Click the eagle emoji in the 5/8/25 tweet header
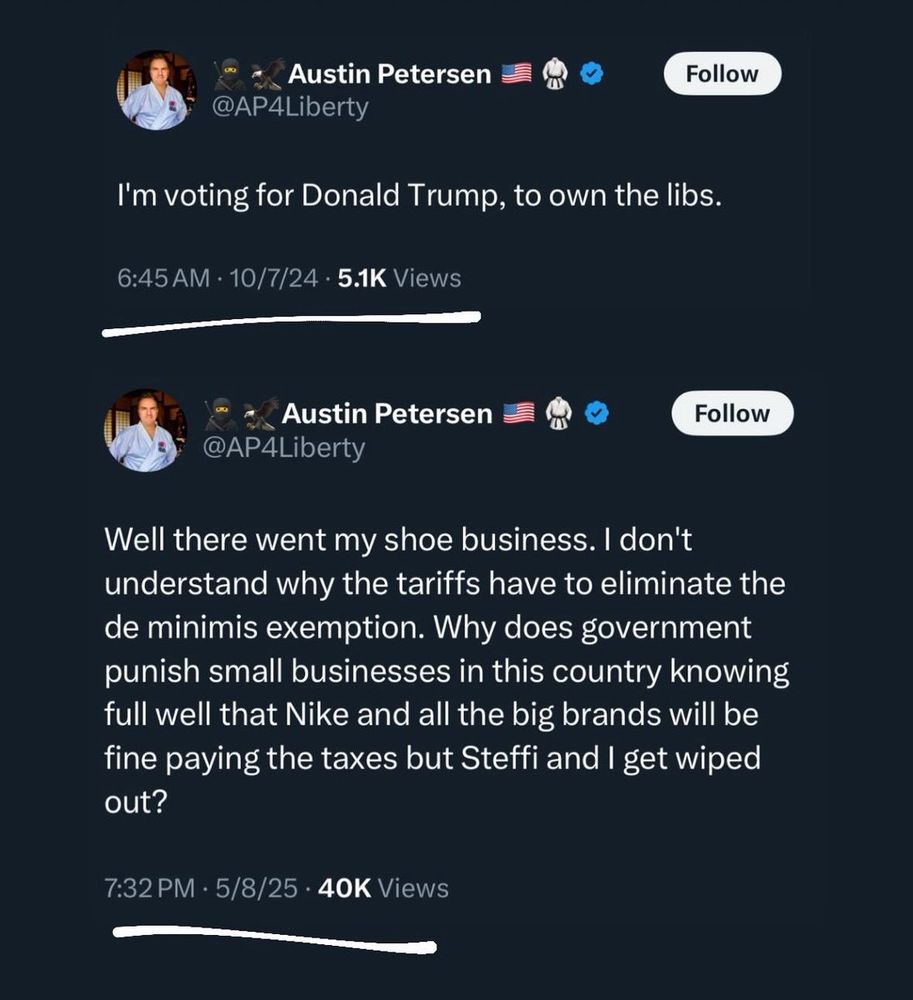913x1000 pixels. pos(260,412)
